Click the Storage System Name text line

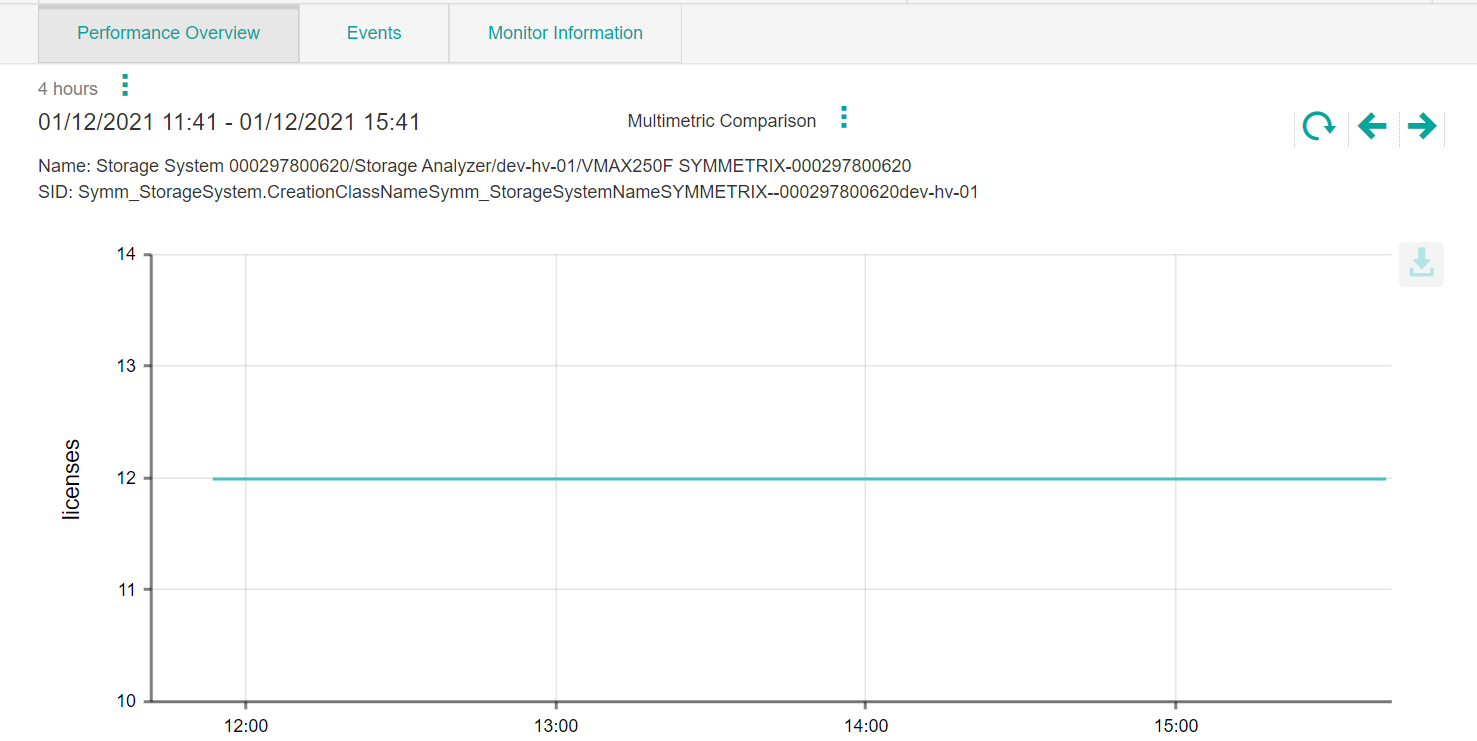[x=474, y=165]
